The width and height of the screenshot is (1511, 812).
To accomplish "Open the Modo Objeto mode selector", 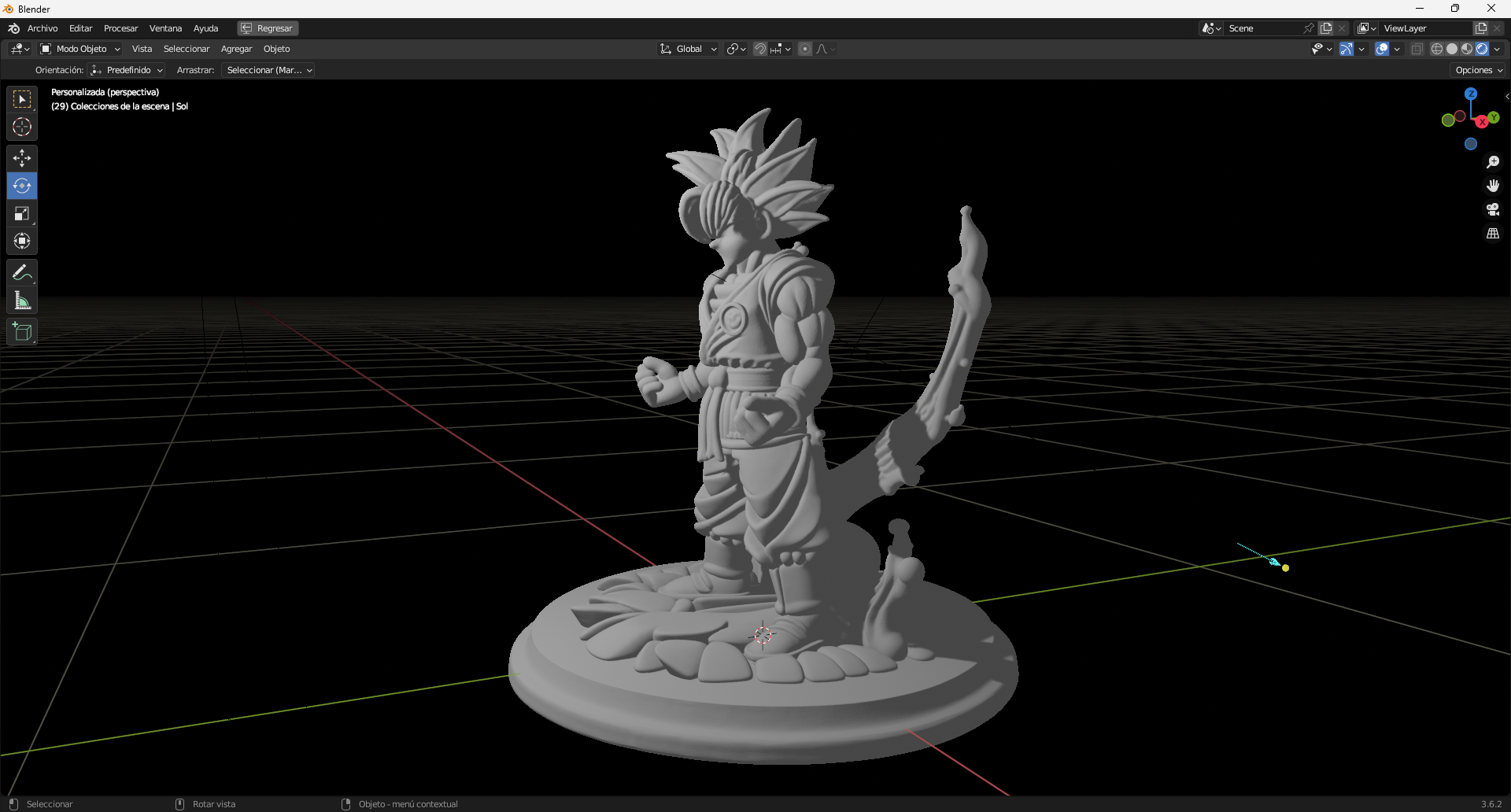I will tap(79, 48).
